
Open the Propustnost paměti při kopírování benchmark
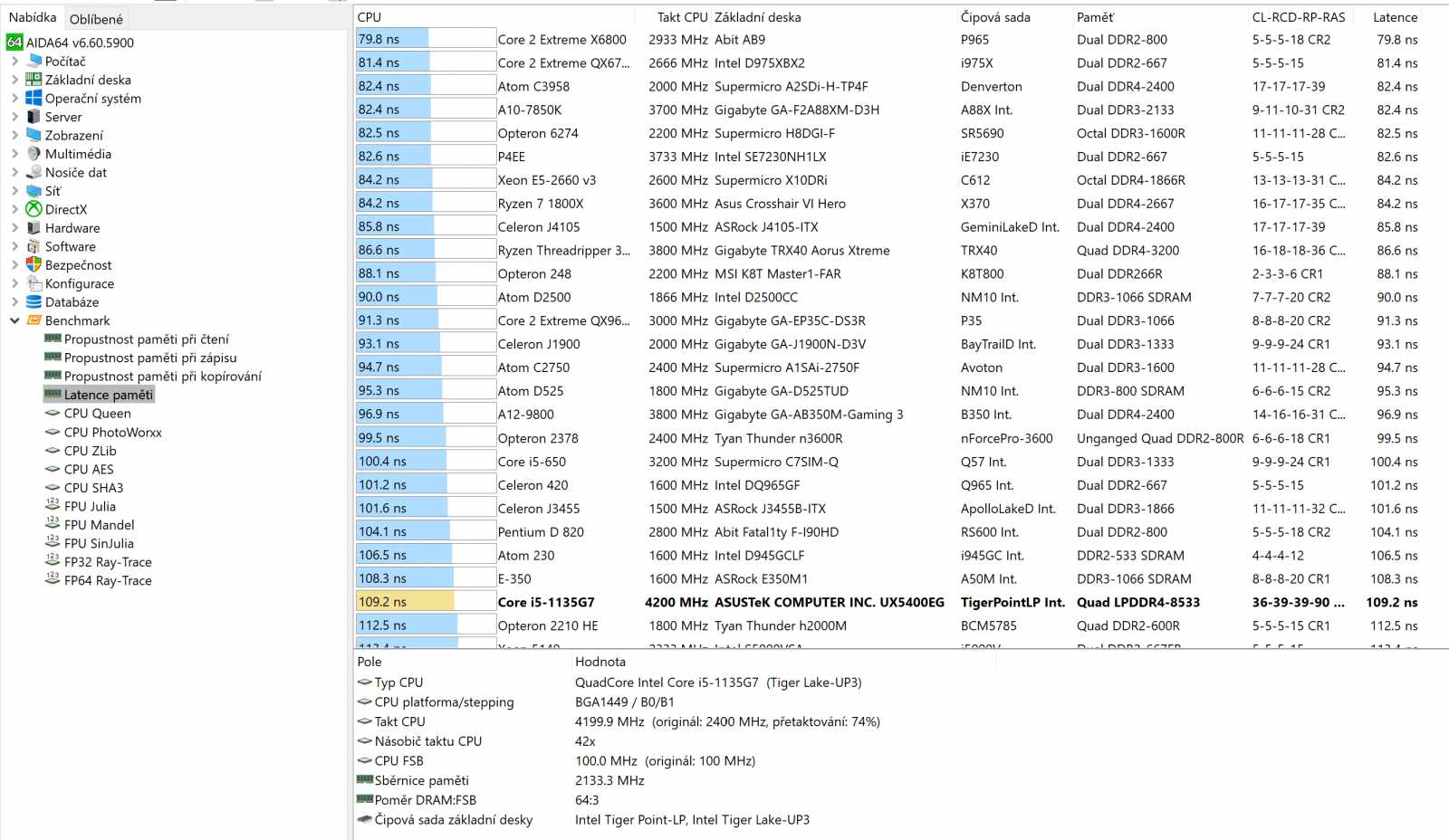pyautogui.click(x=163, y=377)
